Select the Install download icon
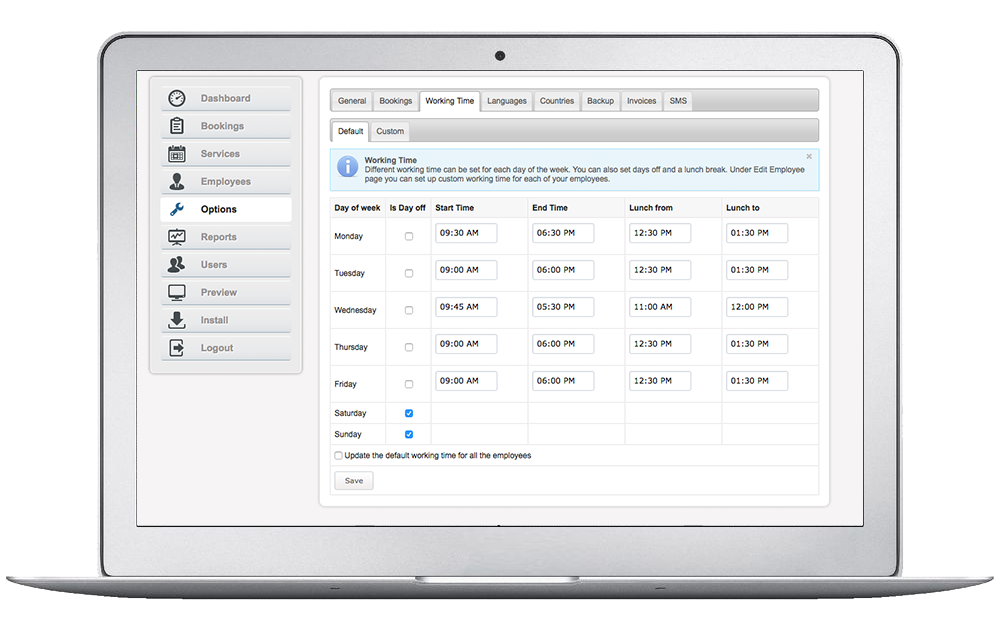The height and width of the screenshot is (634, 1000). pos(177,320)
